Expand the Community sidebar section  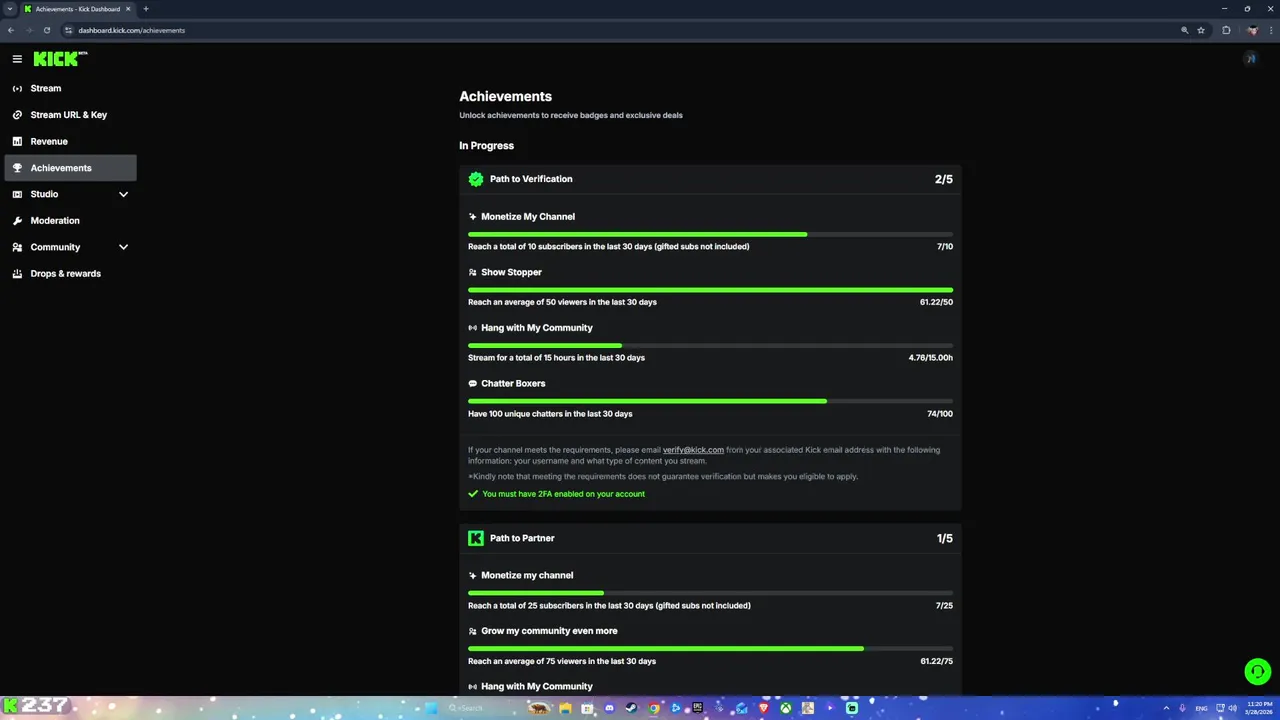(124, 247)
